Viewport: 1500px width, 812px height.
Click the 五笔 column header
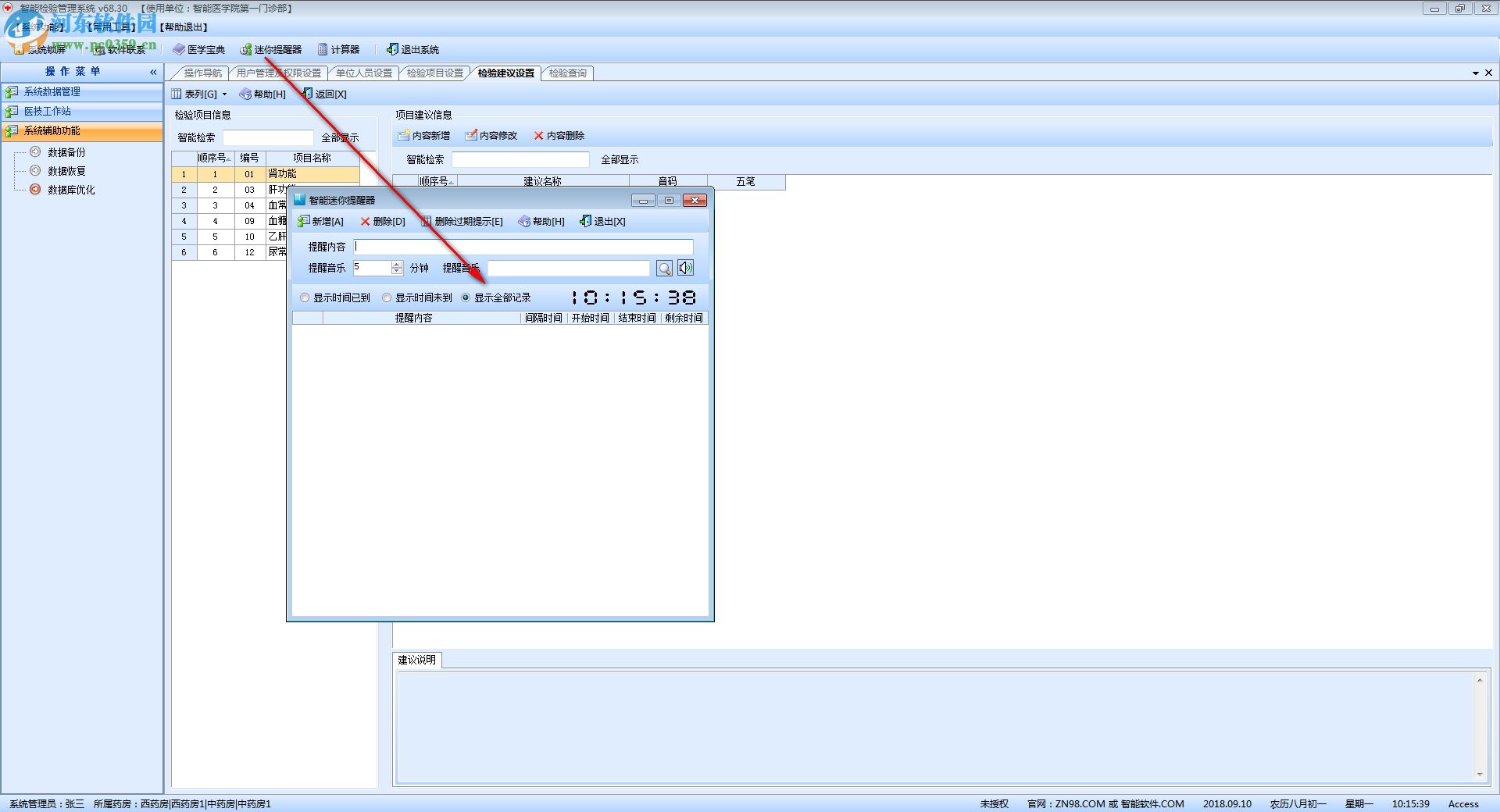(x=746, y=182)
